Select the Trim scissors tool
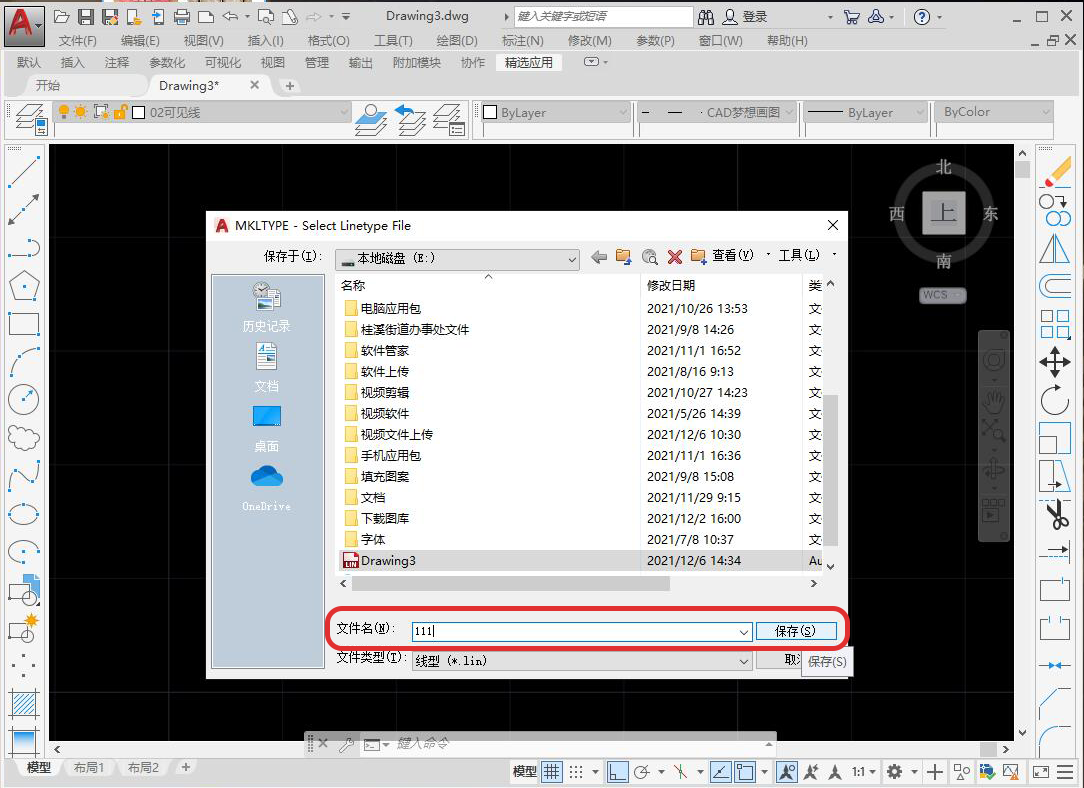 [x=1055, y=514]
